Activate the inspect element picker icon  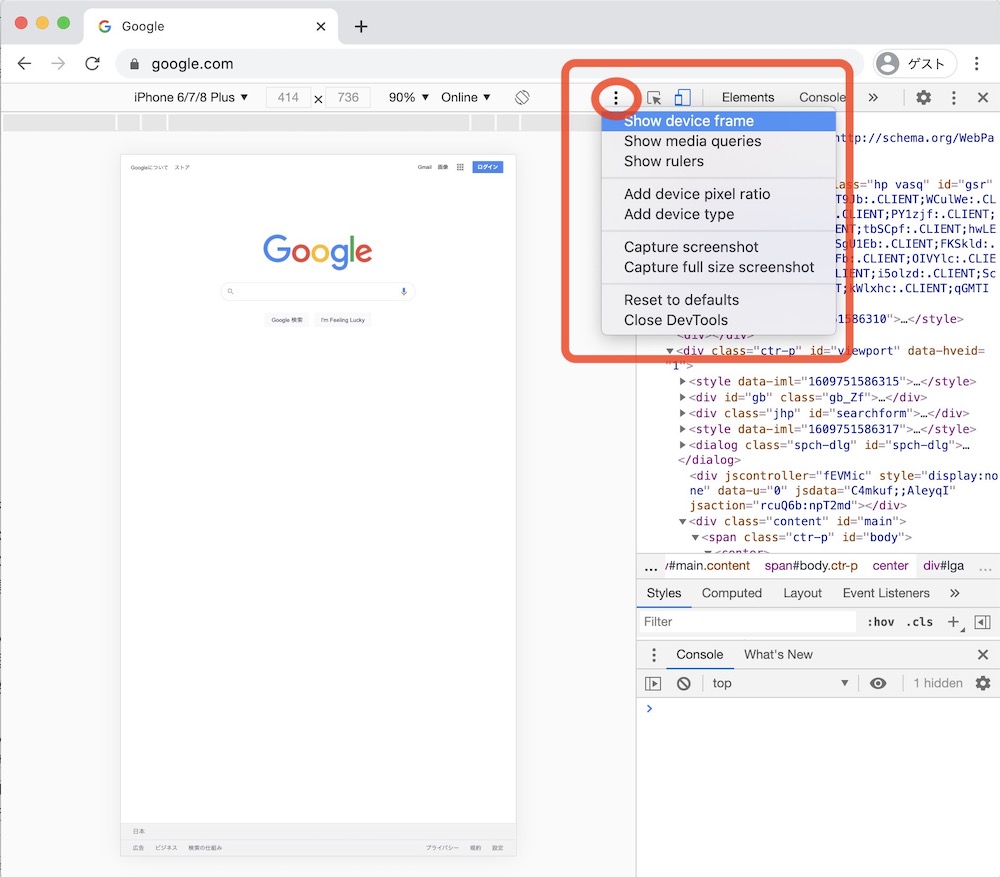click(654, 98)
